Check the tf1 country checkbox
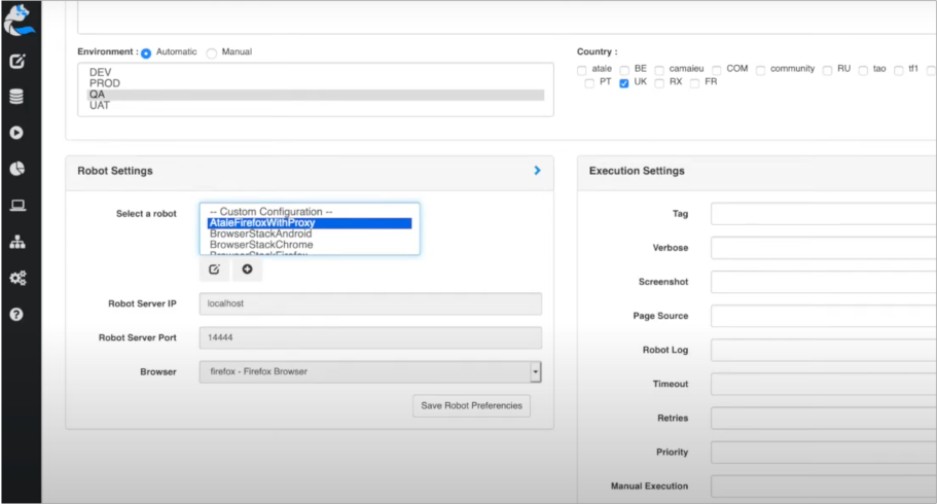This screenshot has height=504, width=937. coord(899,70)
